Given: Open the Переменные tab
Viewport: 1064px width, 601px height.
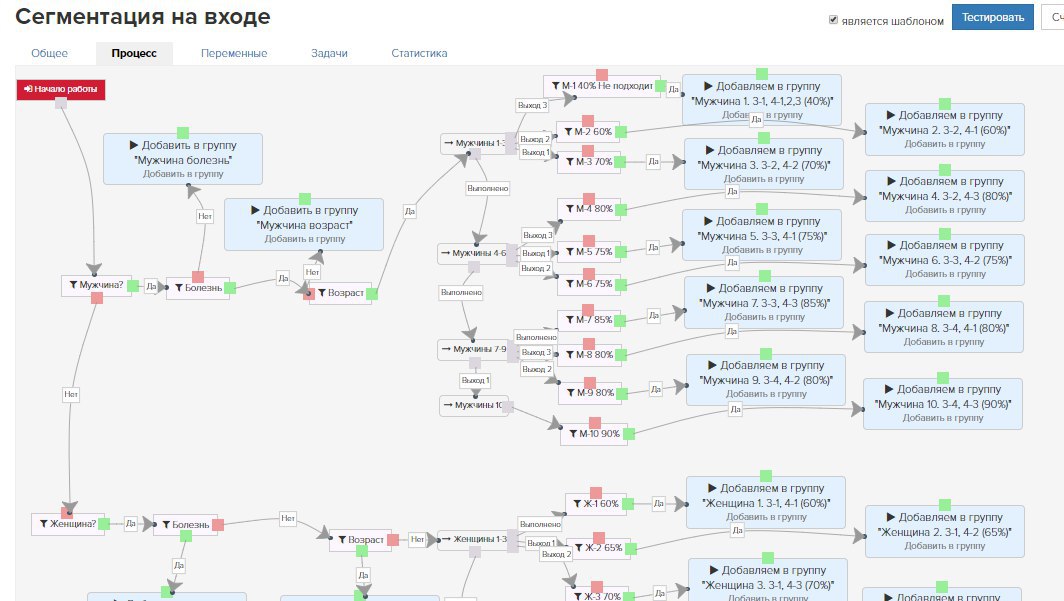Looking at the screenshot, I should click(234, 53).
